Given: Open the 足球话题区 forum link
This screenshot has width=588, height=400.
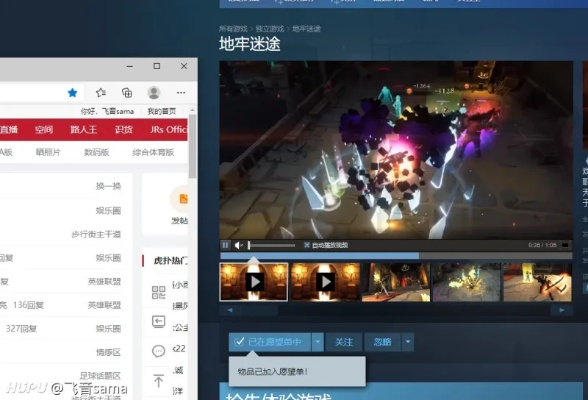Looking at the screenshot, I should pos(100,375).
